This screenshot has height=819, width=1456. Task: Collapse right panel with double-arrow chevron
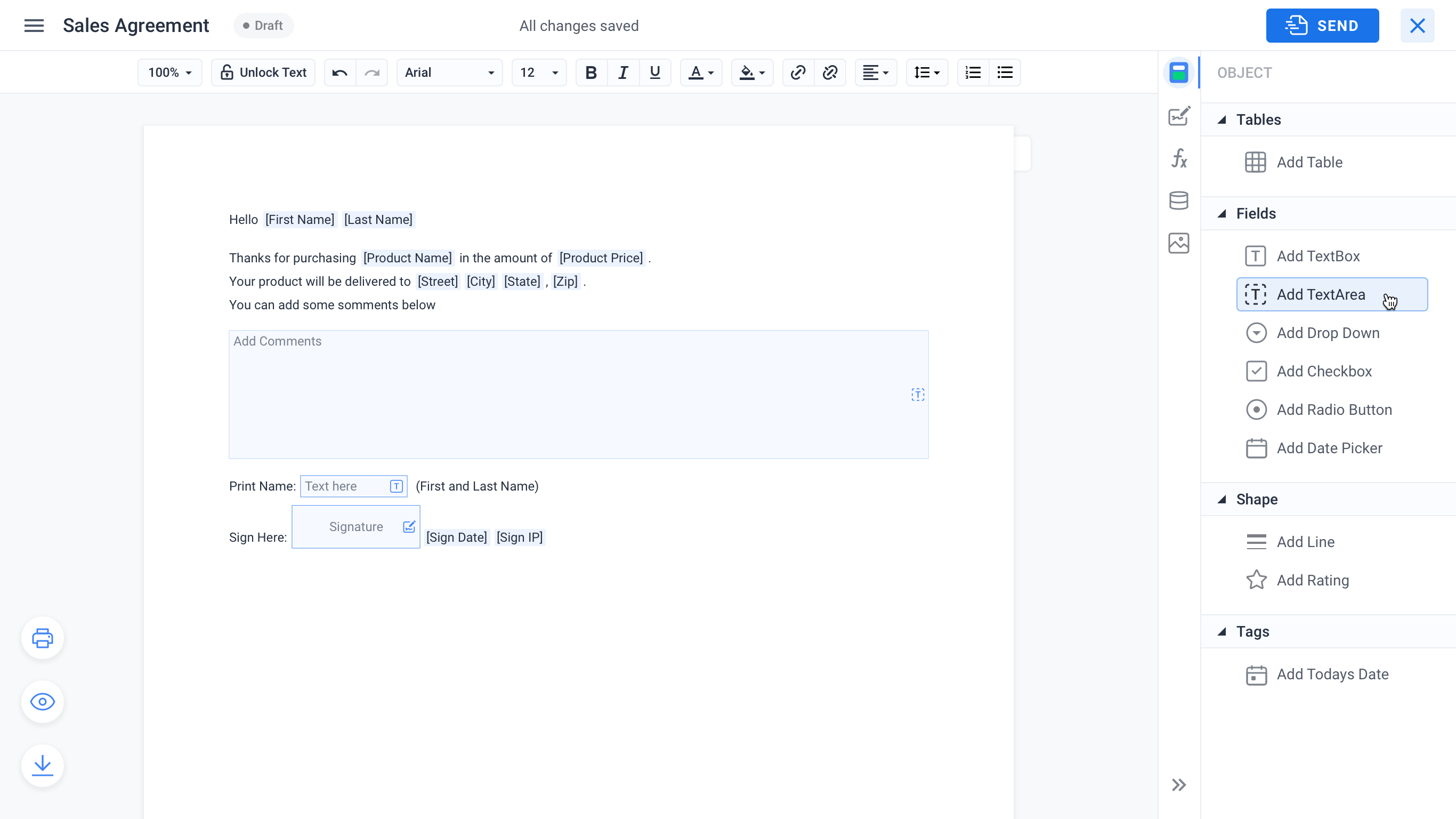pyautogui.click(x=1179, y=785)
